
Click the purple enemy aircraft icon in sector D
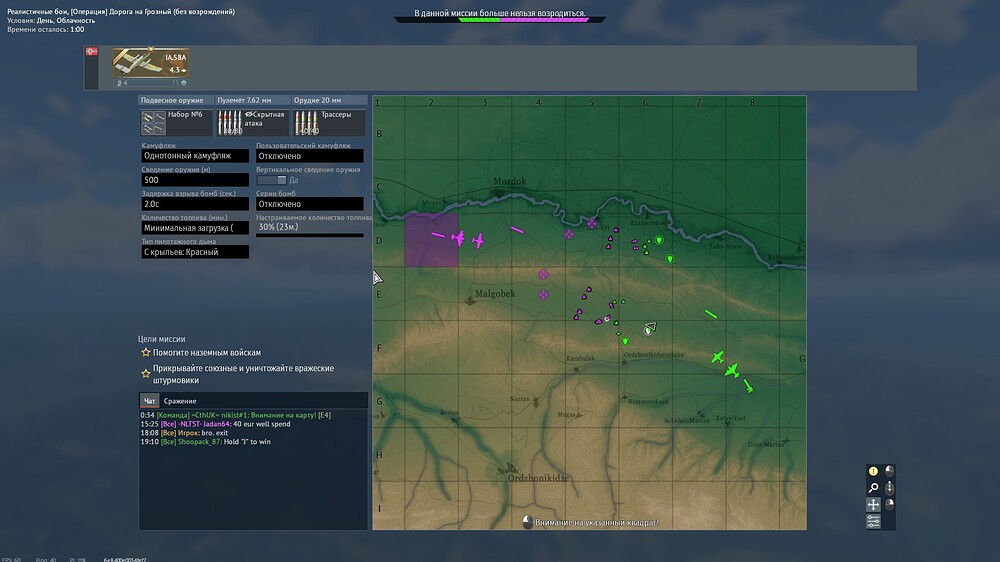(458, 238)
